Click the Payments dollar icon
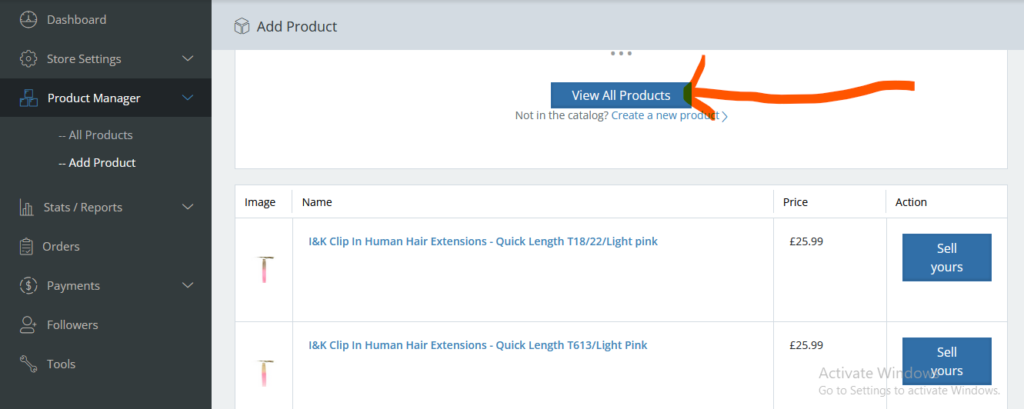Viewport: 1024px width, 409px height. click(x=28, y=286)
